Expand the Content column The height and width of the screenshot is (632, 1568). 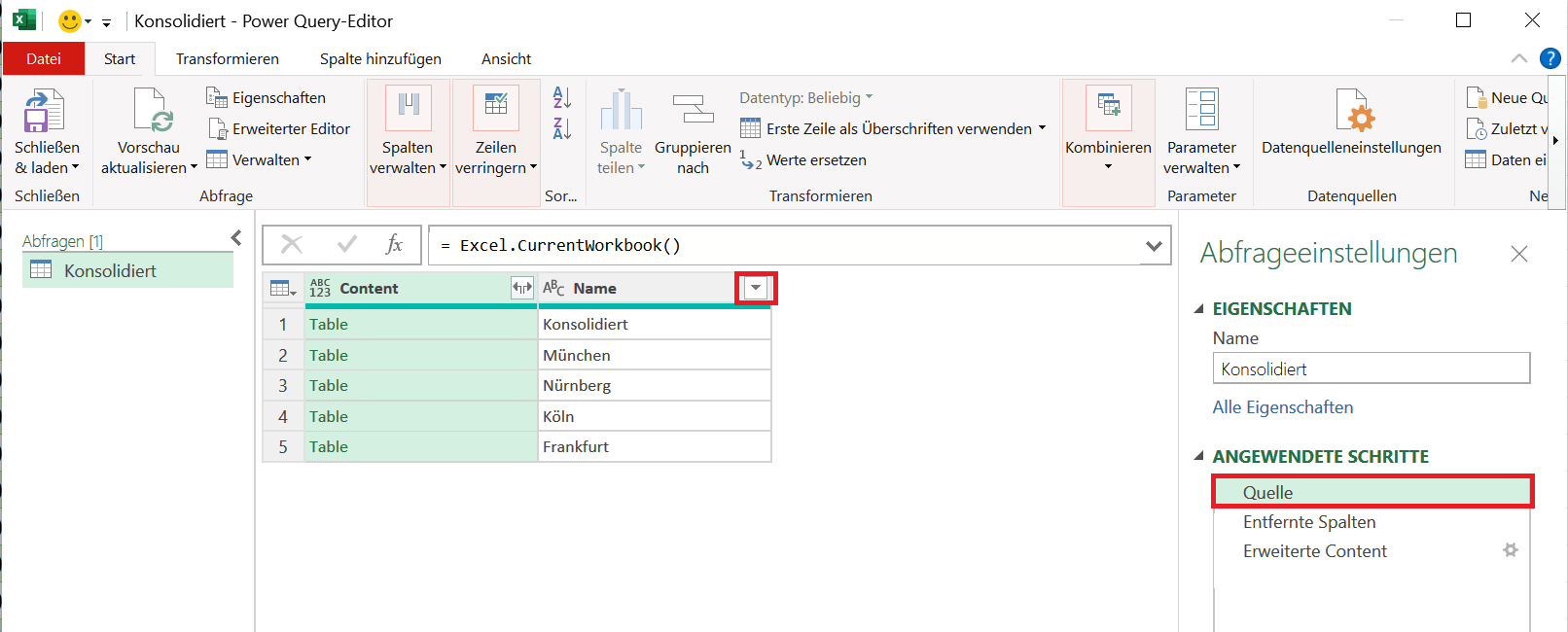pos(522,288)
